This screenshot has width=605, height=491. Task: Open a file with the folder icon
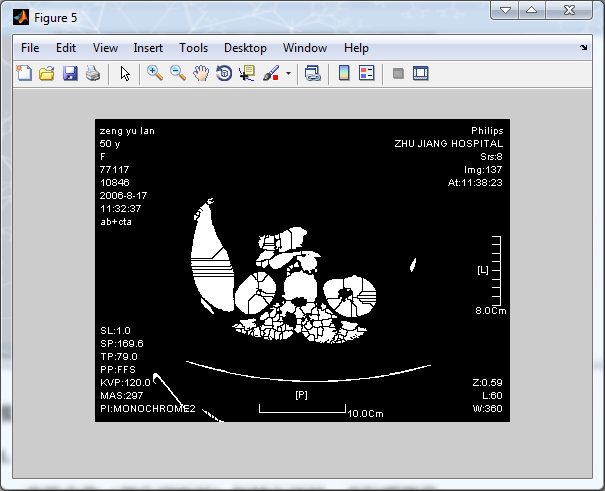pos(46,73)
